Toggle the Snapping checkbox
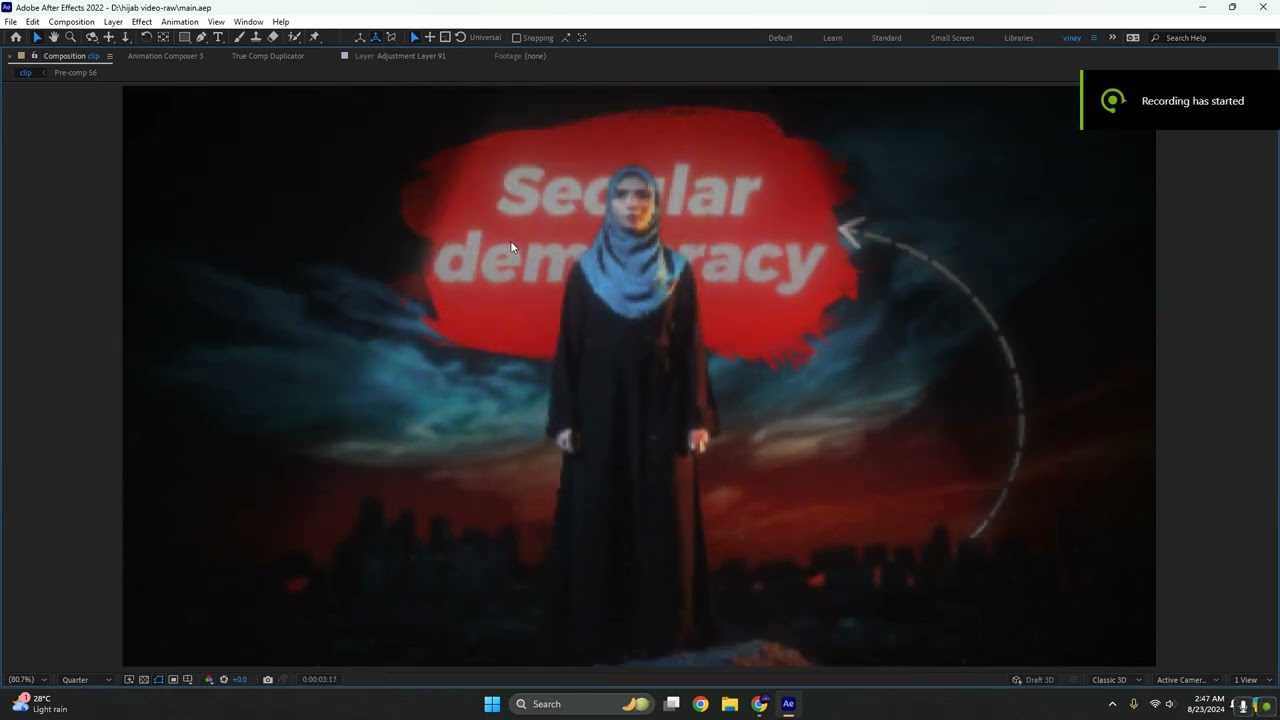The image size is (1280, 720). pyautogui.click(x=516, y=38)
